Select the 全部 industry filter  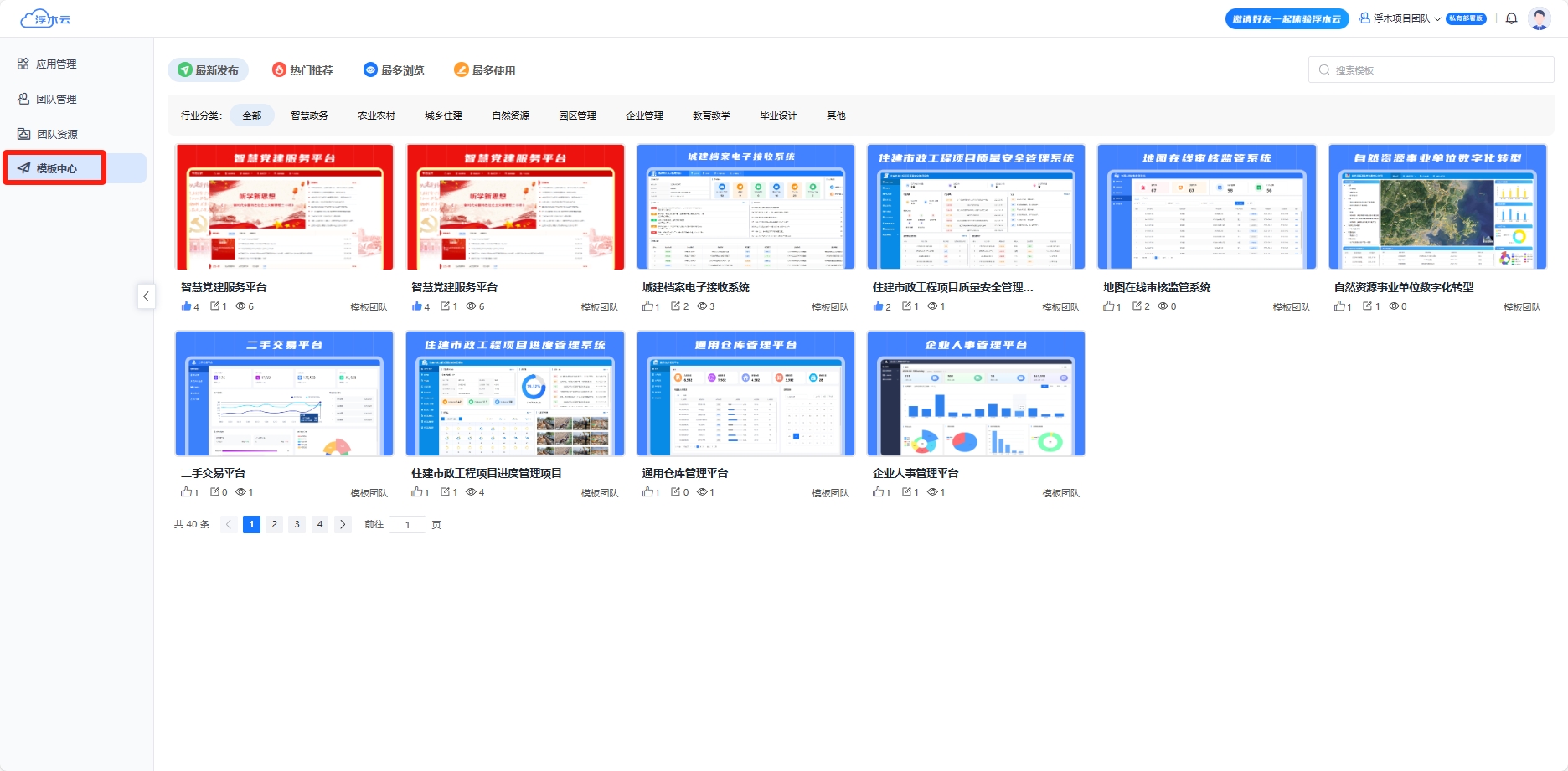pos(252,116)
